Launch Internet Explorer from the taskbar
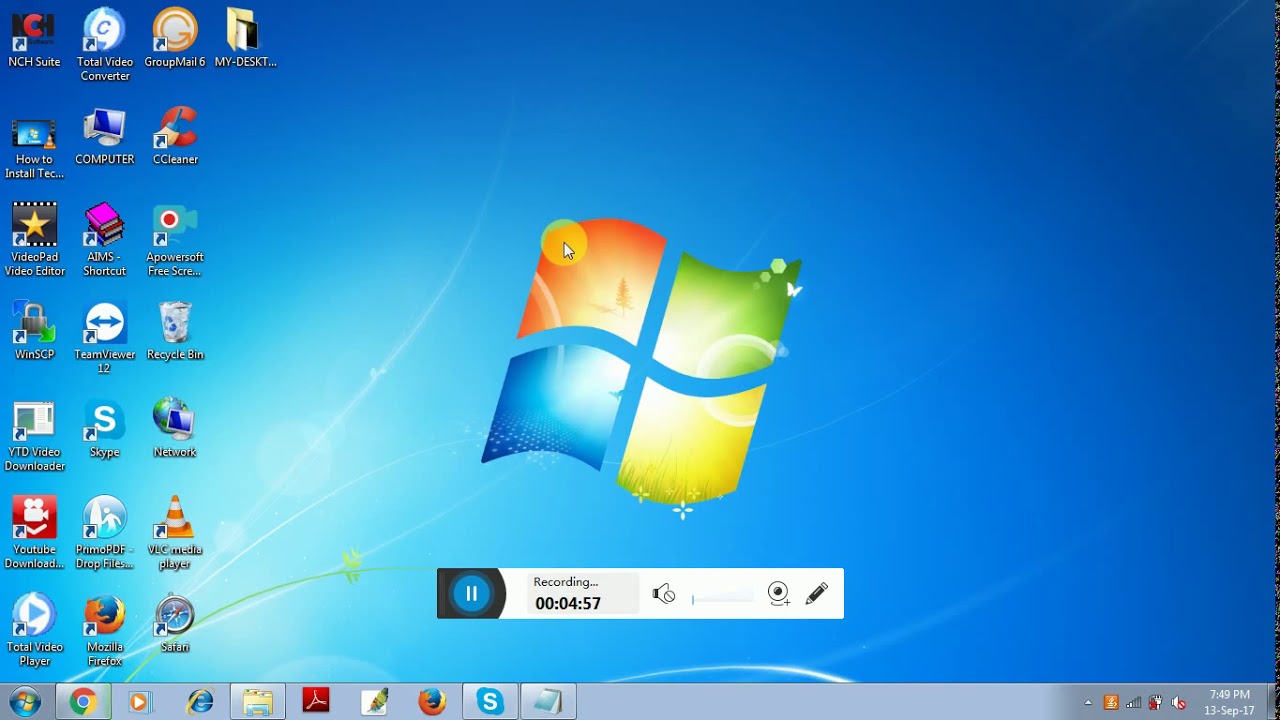Viewport: 1280px width, 720px height. 200,702
